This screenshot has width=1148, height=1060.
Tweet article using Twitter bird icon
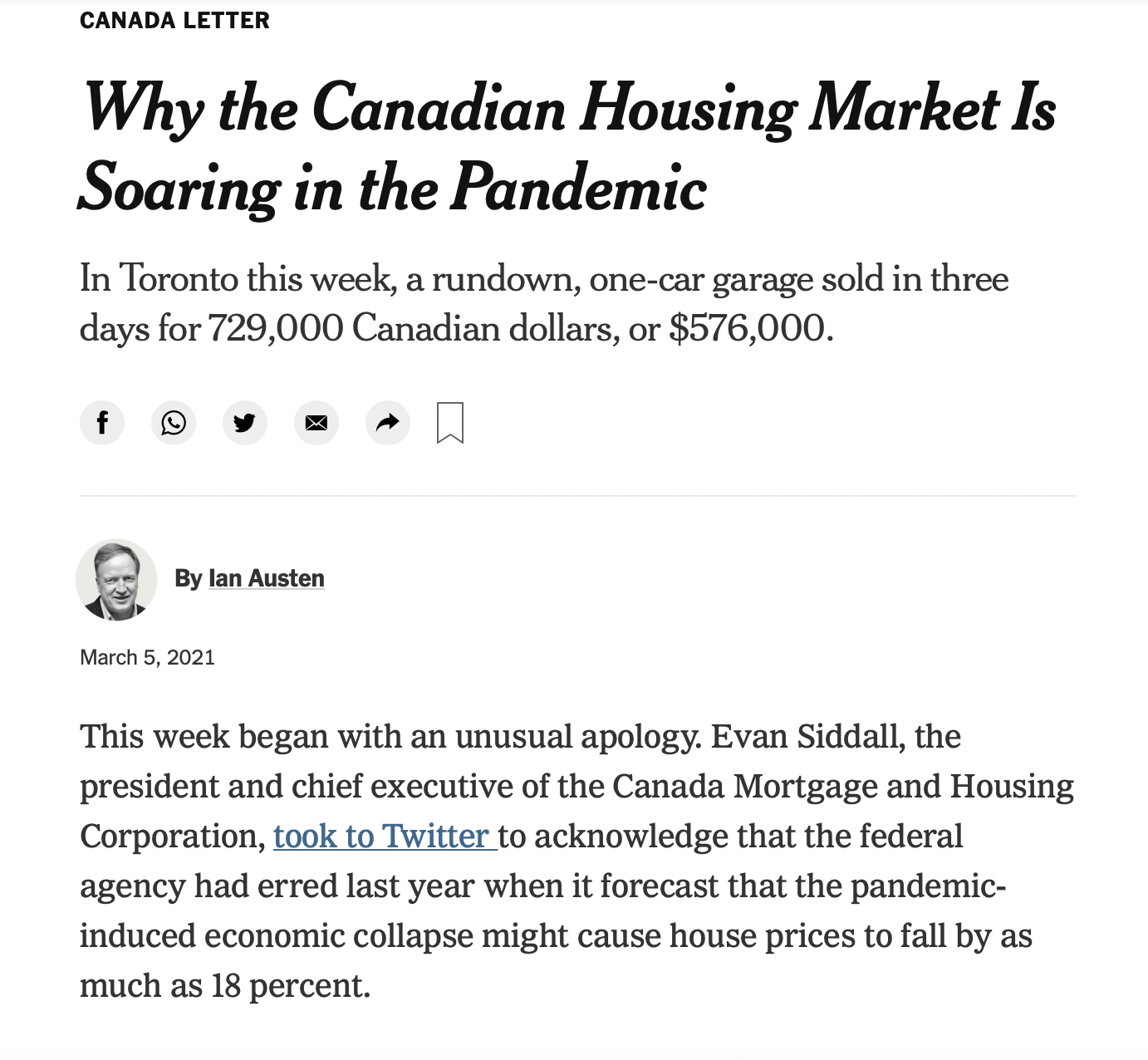(x=245, y=423)
